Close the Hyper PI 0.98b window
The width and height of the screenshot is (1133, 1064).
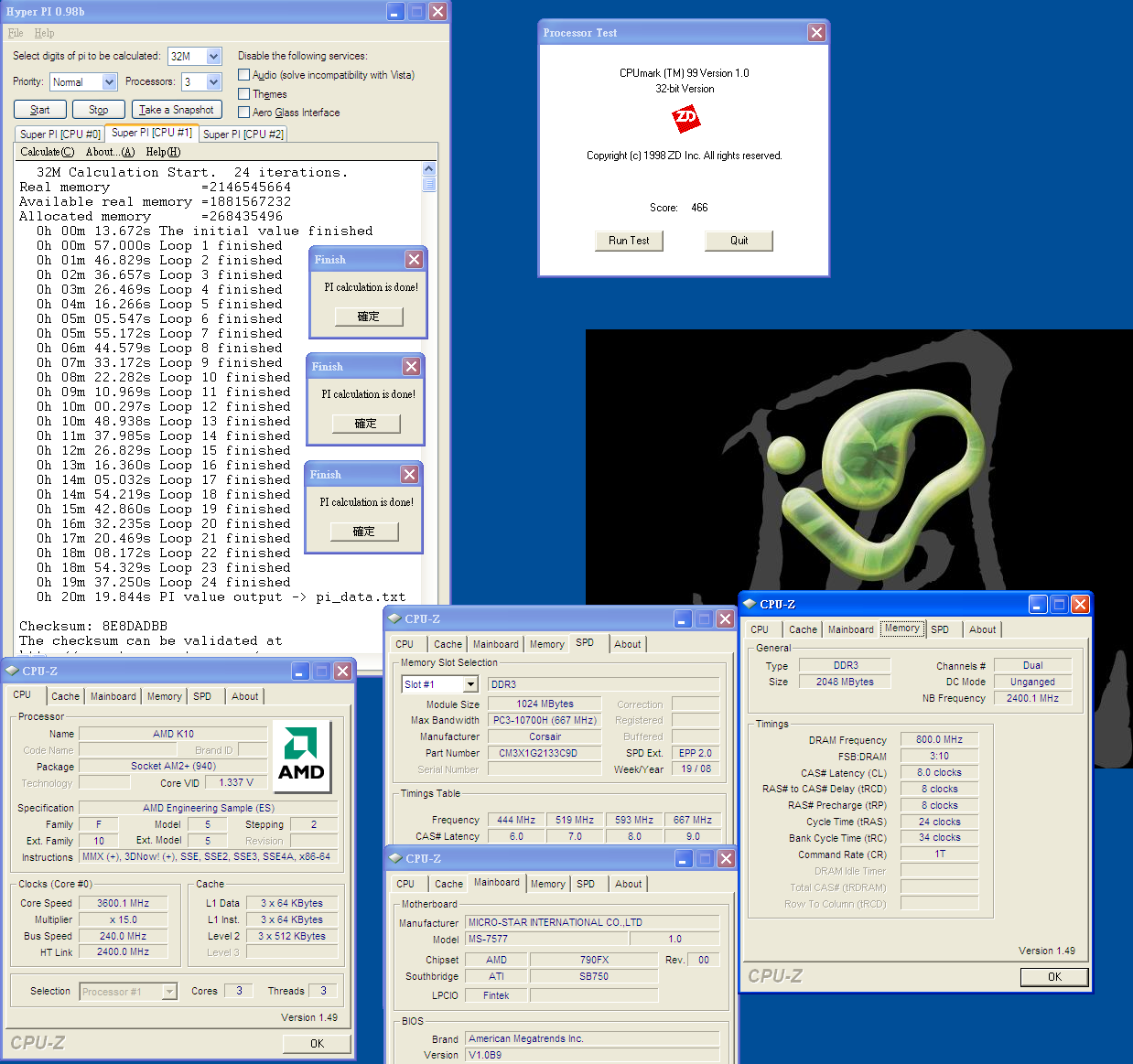[438, 11]
